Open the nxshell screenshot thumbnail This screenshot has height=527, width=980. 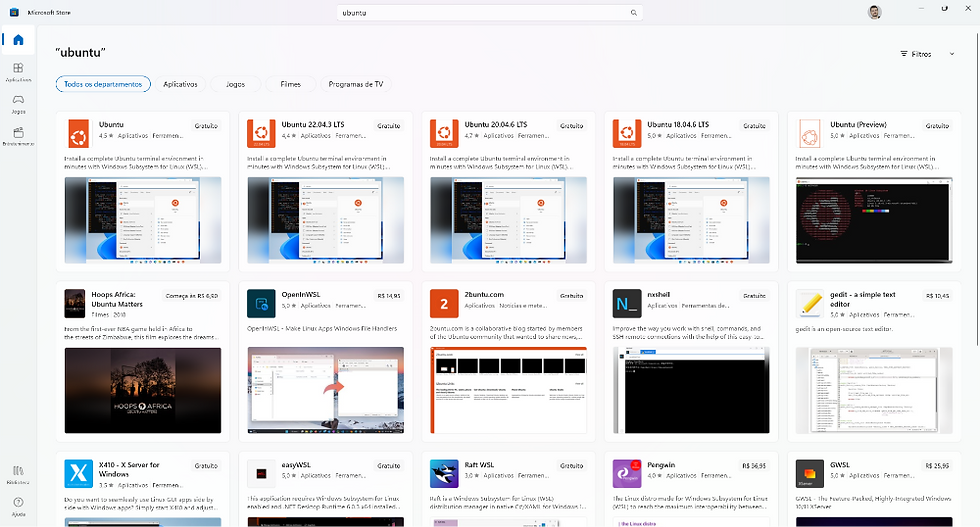691,390
